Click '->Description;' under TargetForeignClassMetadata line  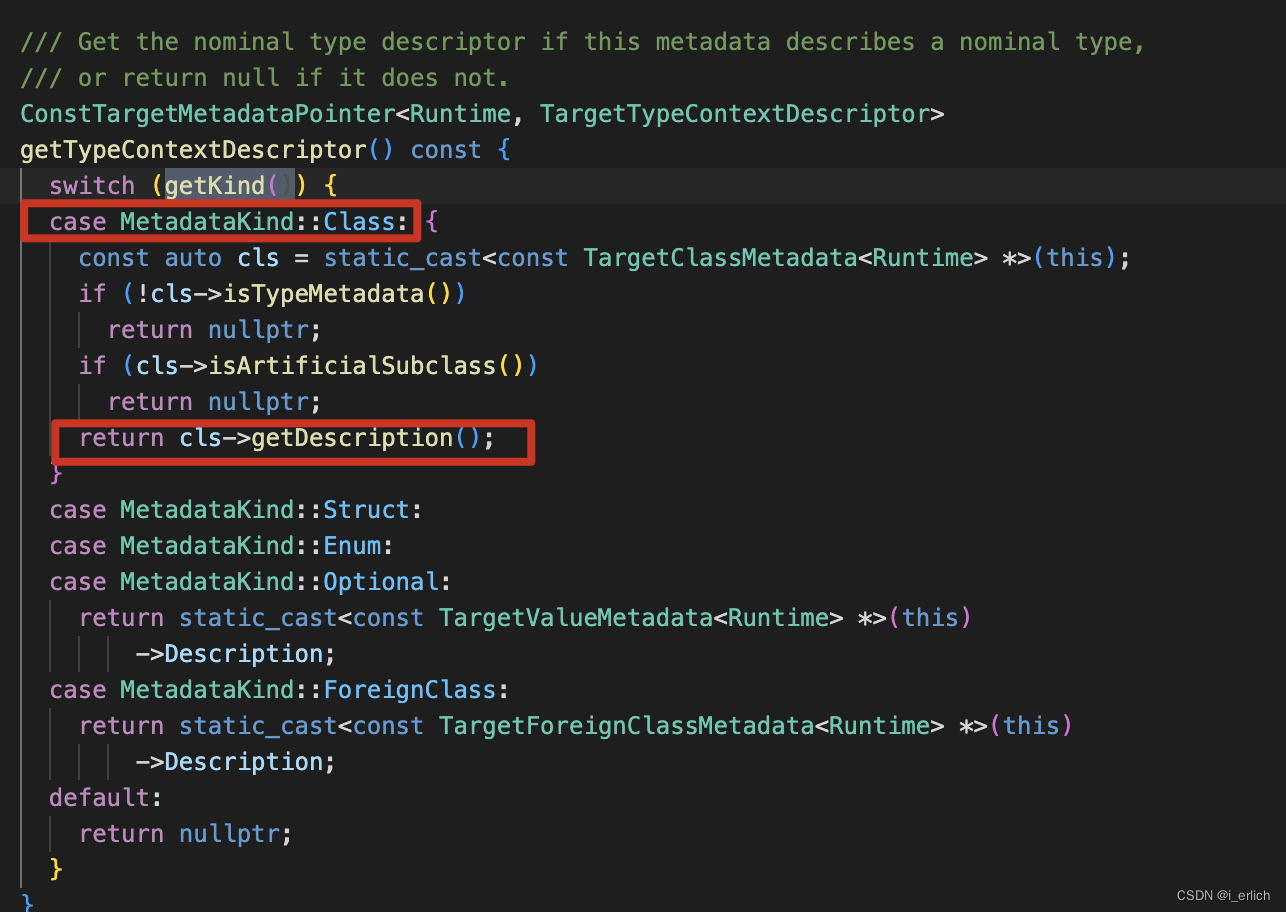pyautogui.click(x=236, y=762)
